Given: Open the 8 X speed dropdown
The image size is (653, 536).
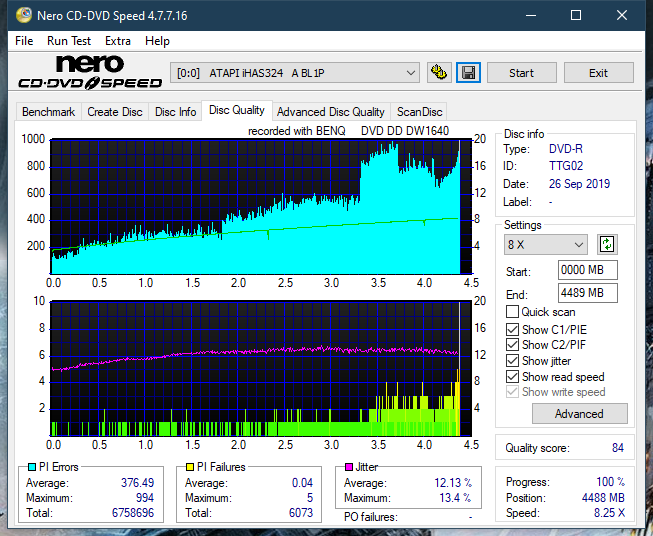Looking at the screenshot, I should (546, 244).
